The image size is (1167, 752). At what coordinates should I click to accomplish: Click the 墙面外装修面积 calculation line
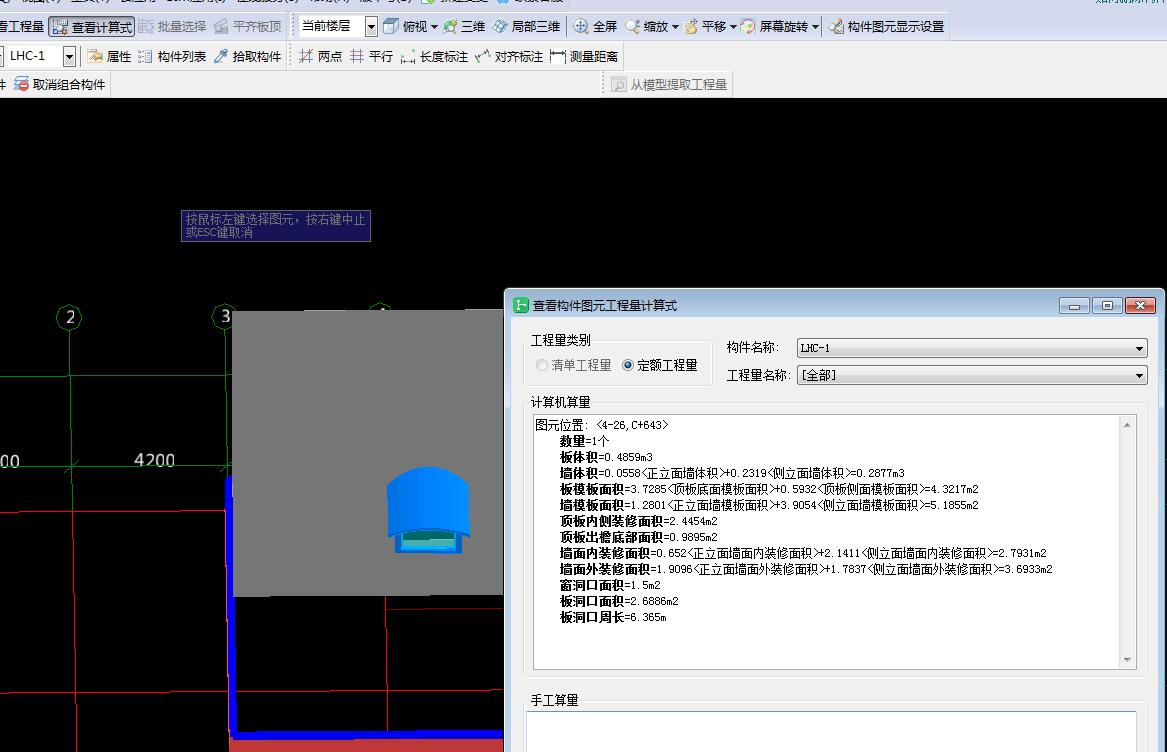click(806, 570)
